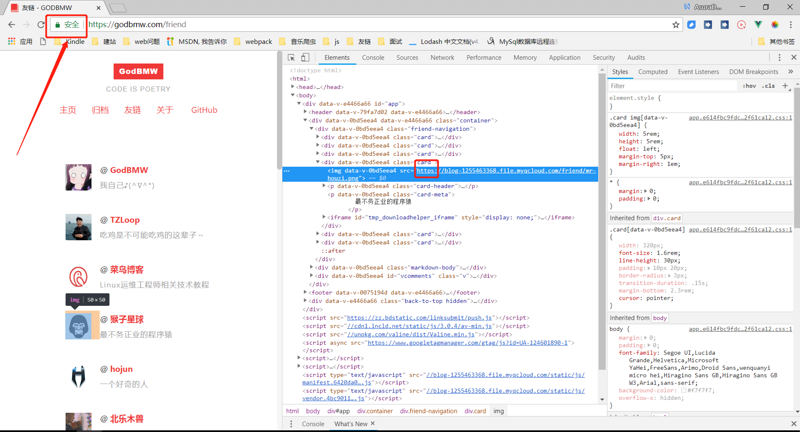Click the 菜鸟博客 logo avatar

[79, 276]
